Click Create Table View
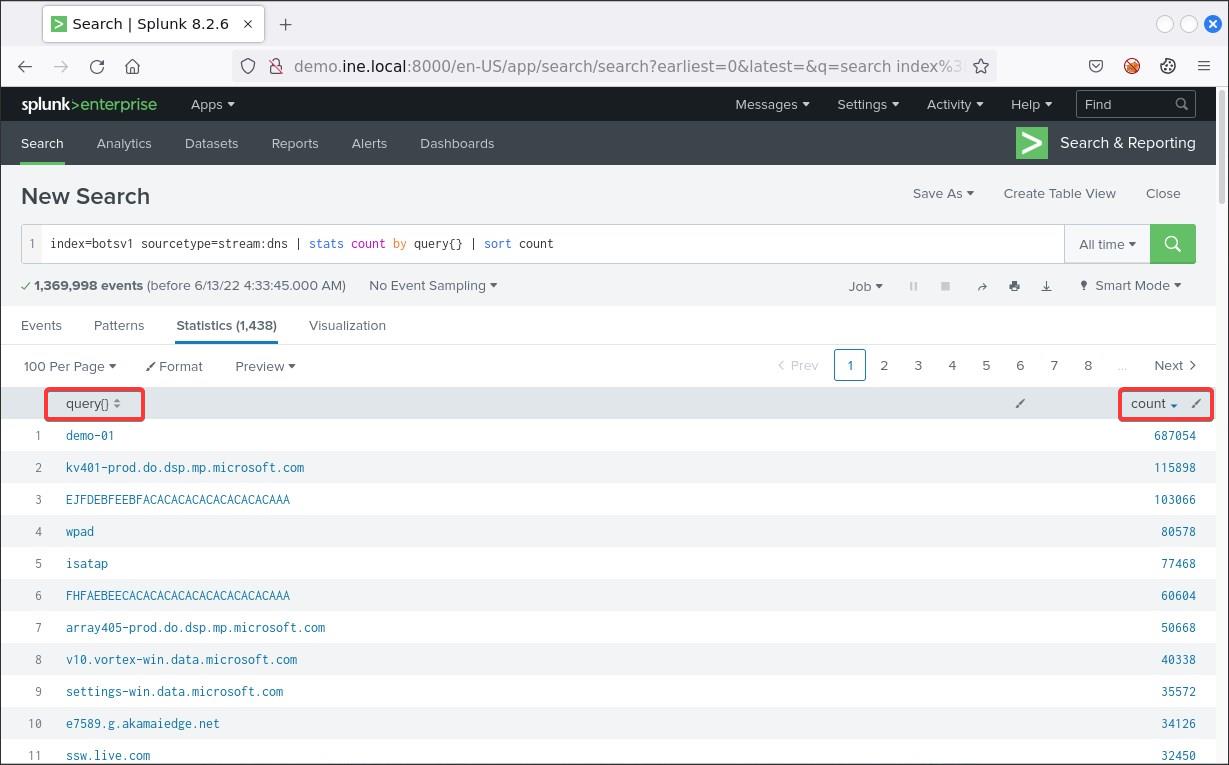Screen dimensions: 1229x765 pos(1059,194)
